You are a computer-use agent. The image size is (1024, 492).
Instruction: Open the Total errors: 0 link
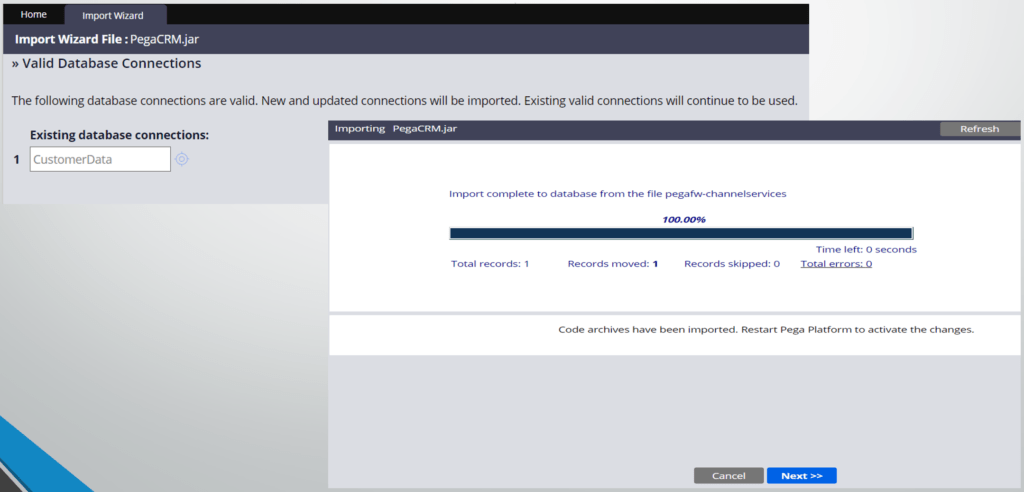click(836, 264)
